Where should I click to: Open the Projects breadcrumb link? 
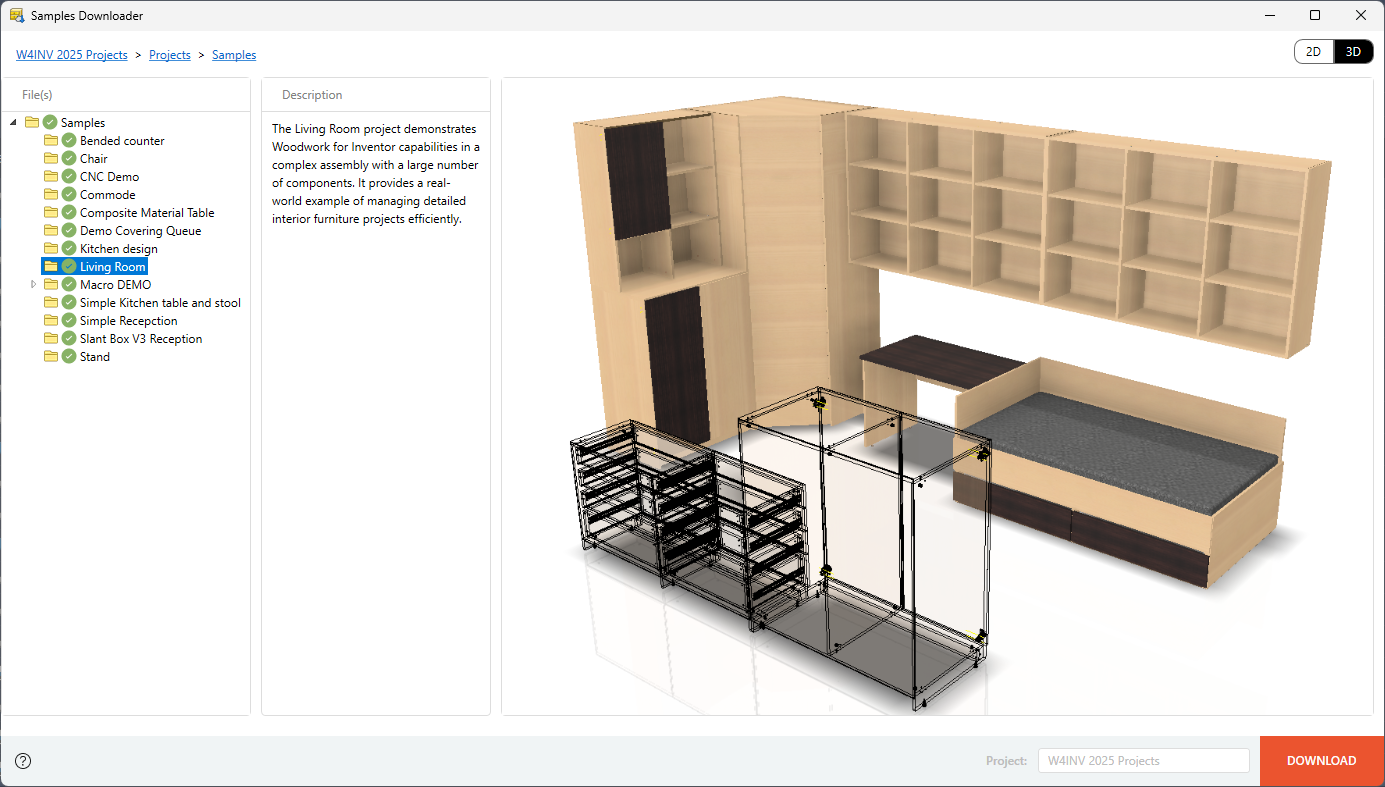[x=170, y=55]
